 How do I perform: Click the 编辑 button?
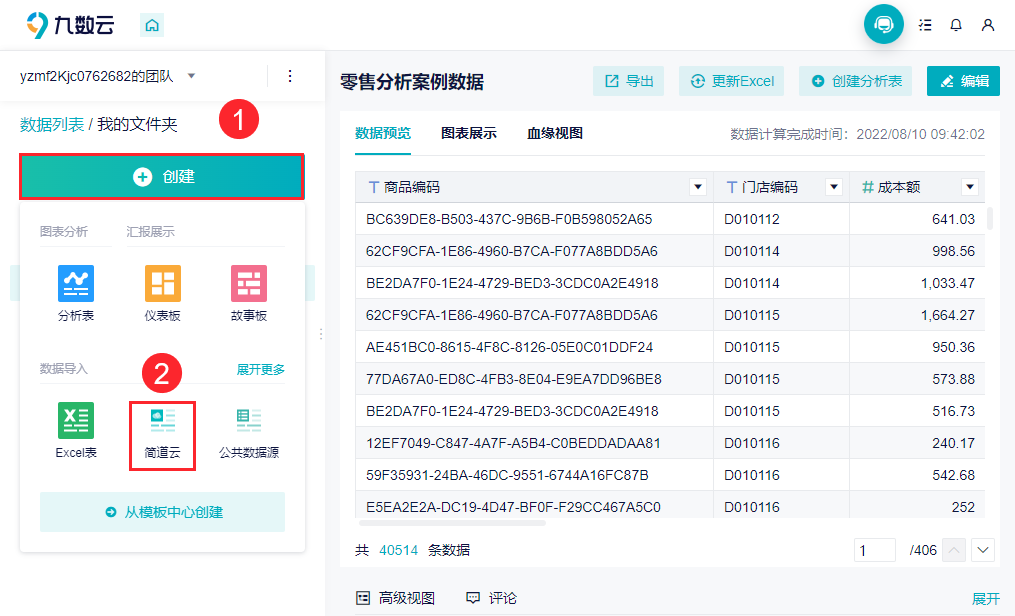point(963,81)
